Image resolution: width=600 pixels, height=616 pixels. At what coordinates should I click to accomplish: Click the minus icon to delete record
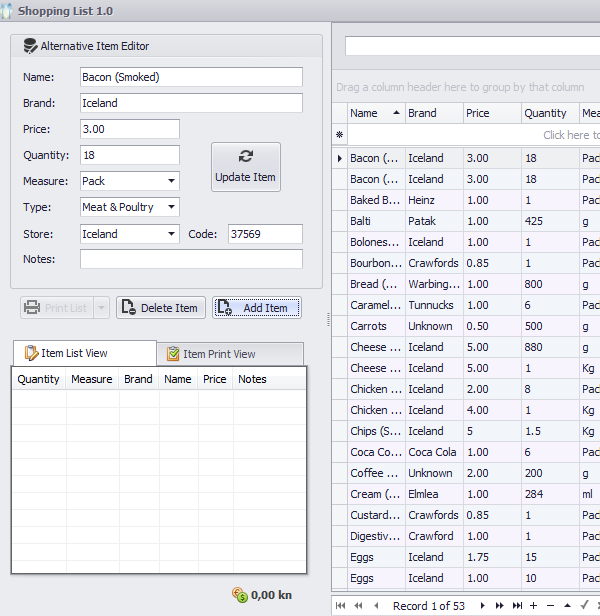click(550, 605)
